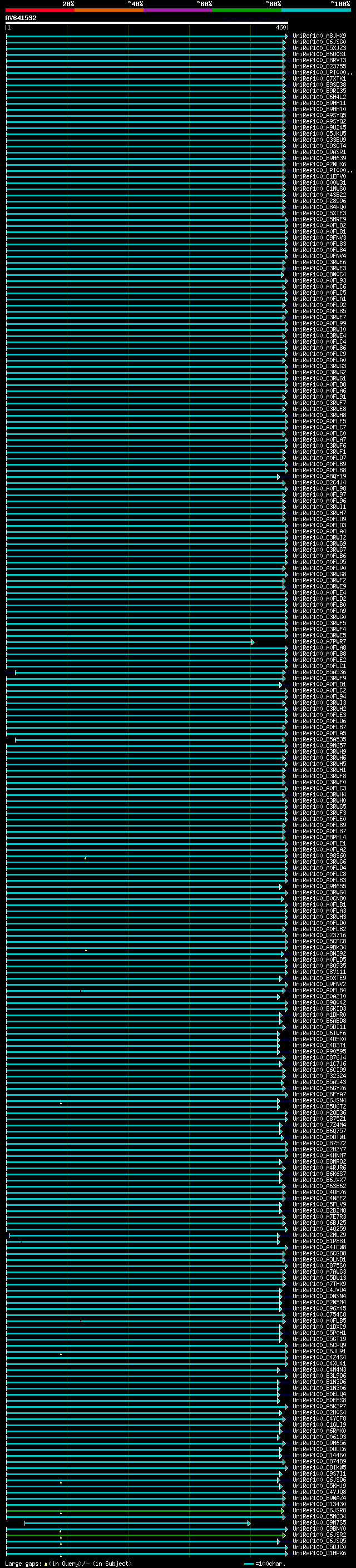Open hit UniRef100_Q00W31
Viewport: 356px width, 1568px height.
pos(319,182)
